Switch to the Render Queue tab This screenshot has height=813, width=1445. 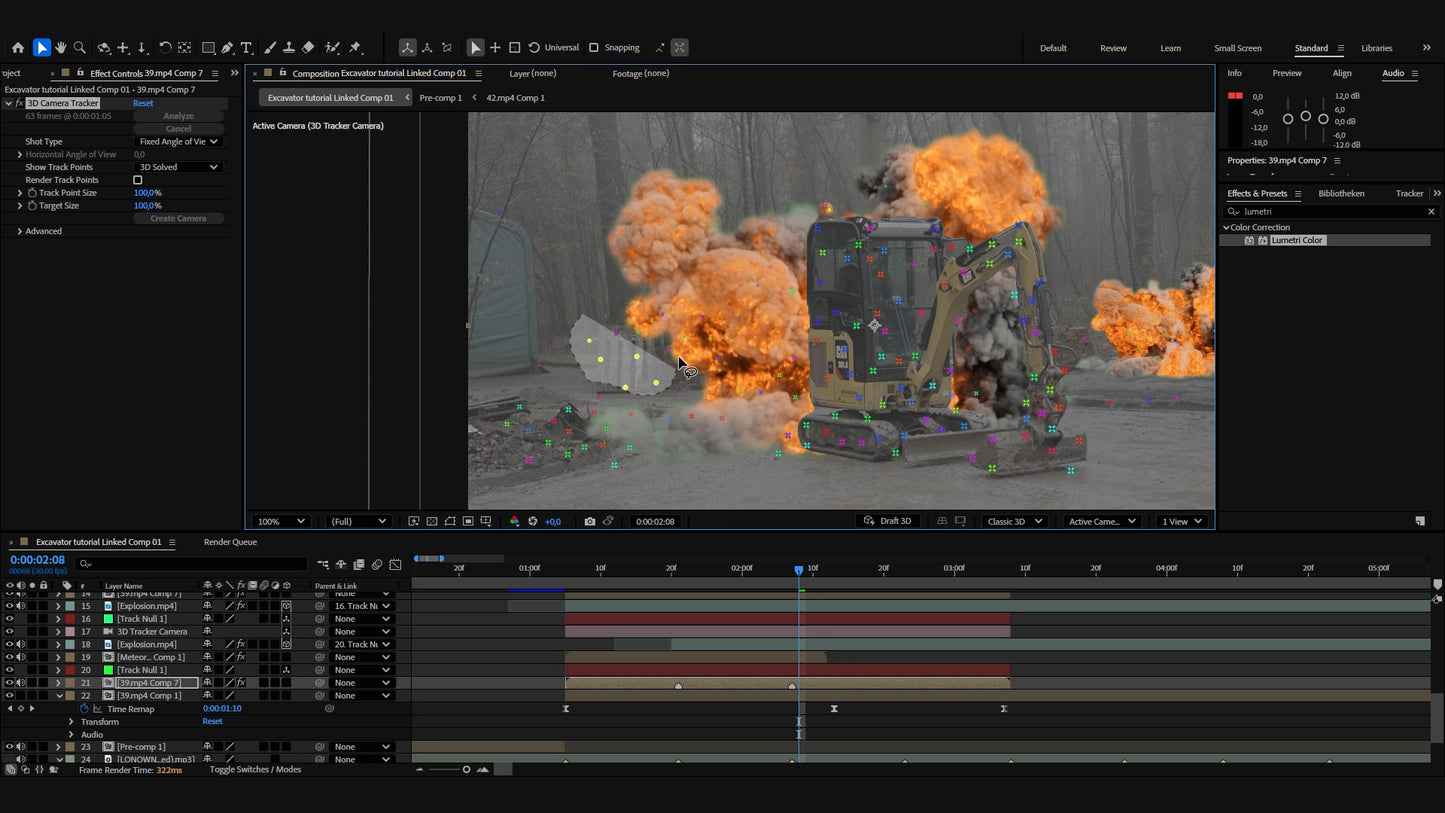point(230,542)
